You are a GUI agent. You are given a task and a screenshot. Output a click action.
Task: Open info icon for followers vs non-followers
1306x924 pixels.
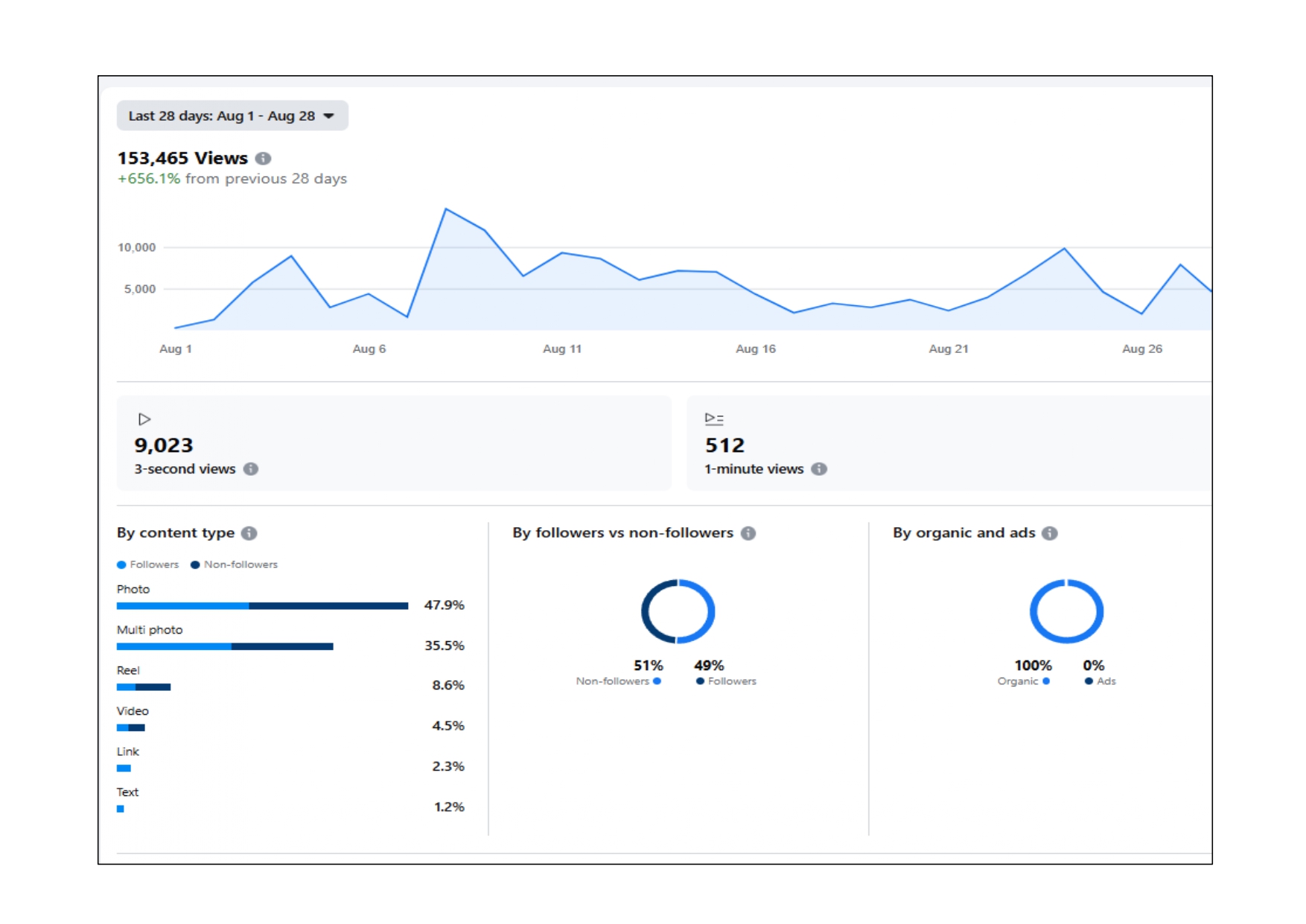click(748, 533)
